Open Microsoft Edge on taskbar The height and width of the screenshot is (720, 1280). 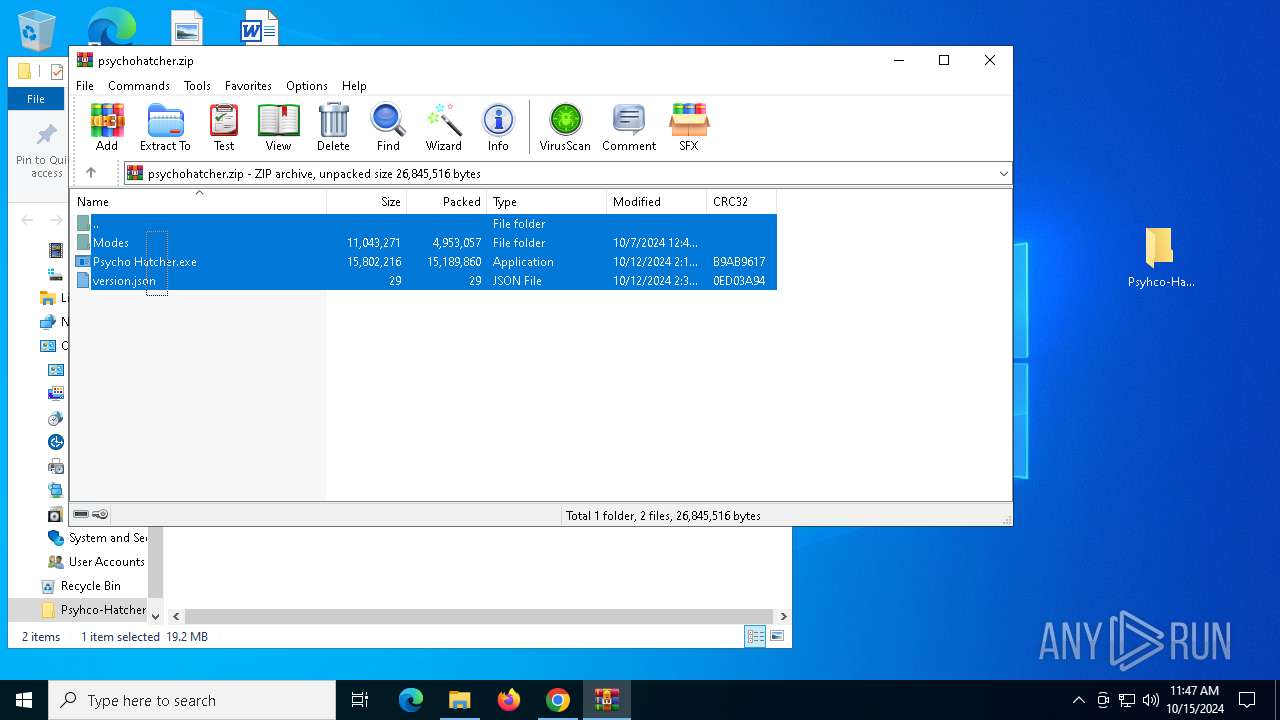[411, 700]
